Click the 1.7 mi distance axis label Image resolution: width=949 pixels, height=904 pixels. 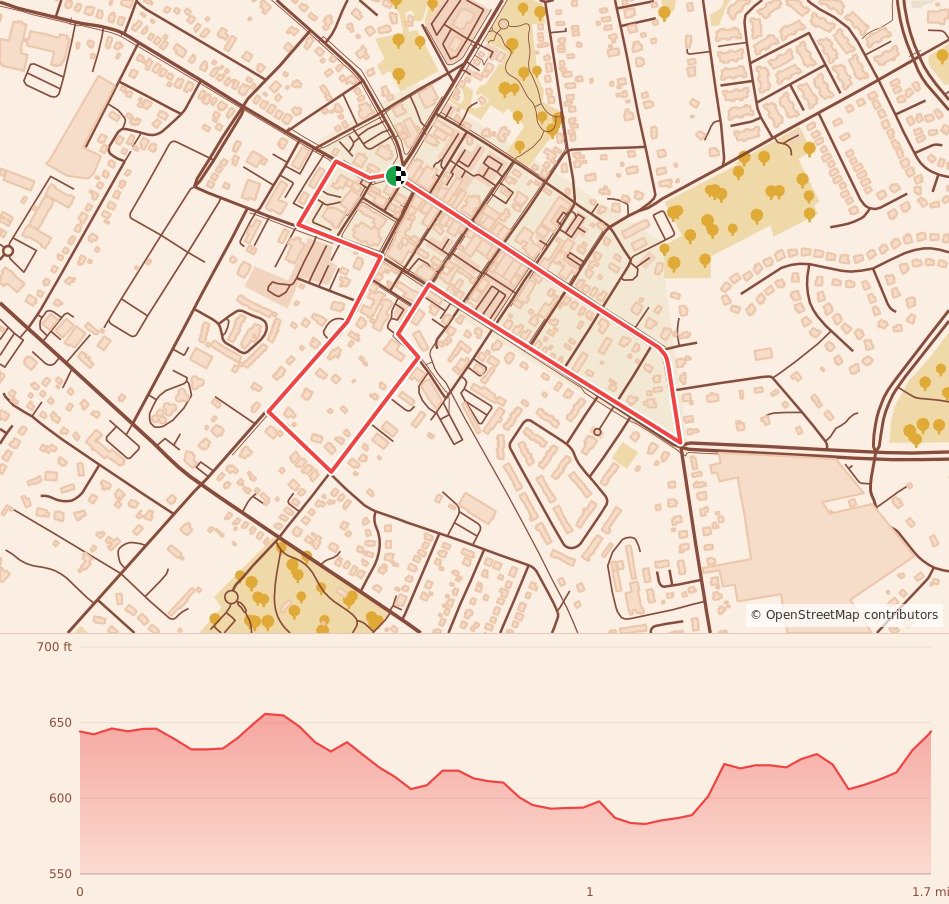930,892
